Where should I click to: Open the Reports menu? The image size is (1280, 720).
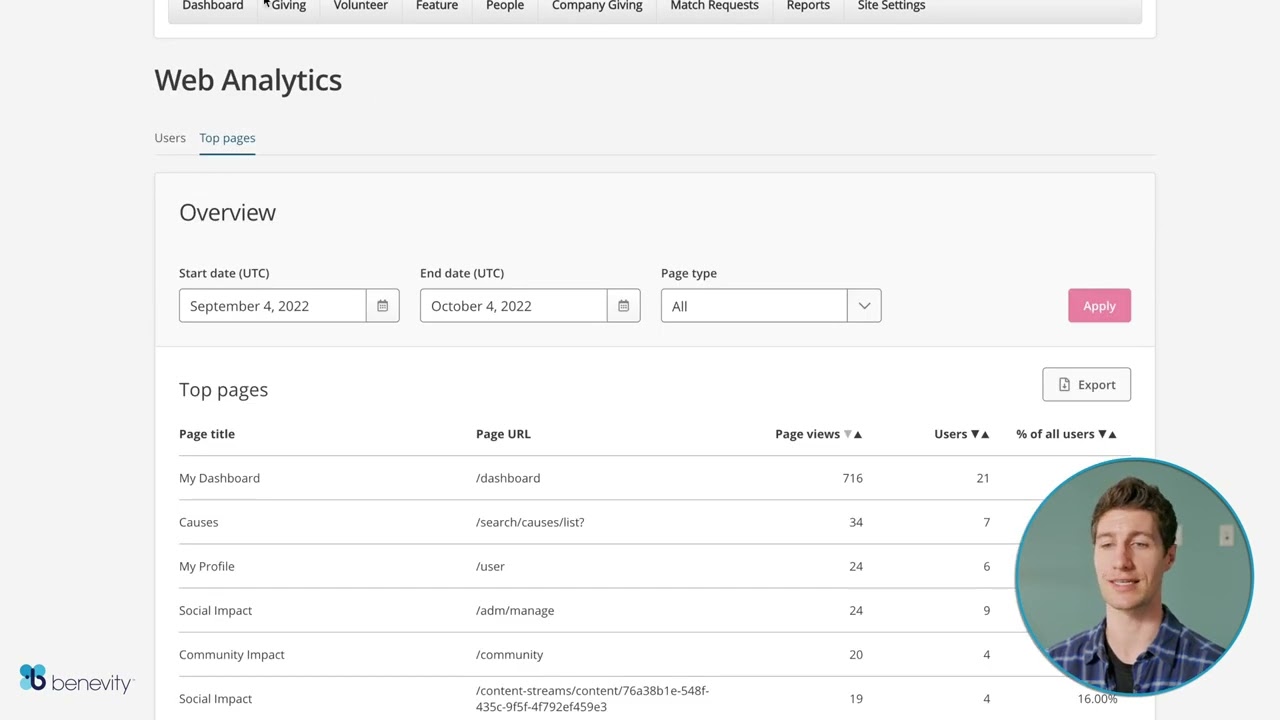(808, 6)
